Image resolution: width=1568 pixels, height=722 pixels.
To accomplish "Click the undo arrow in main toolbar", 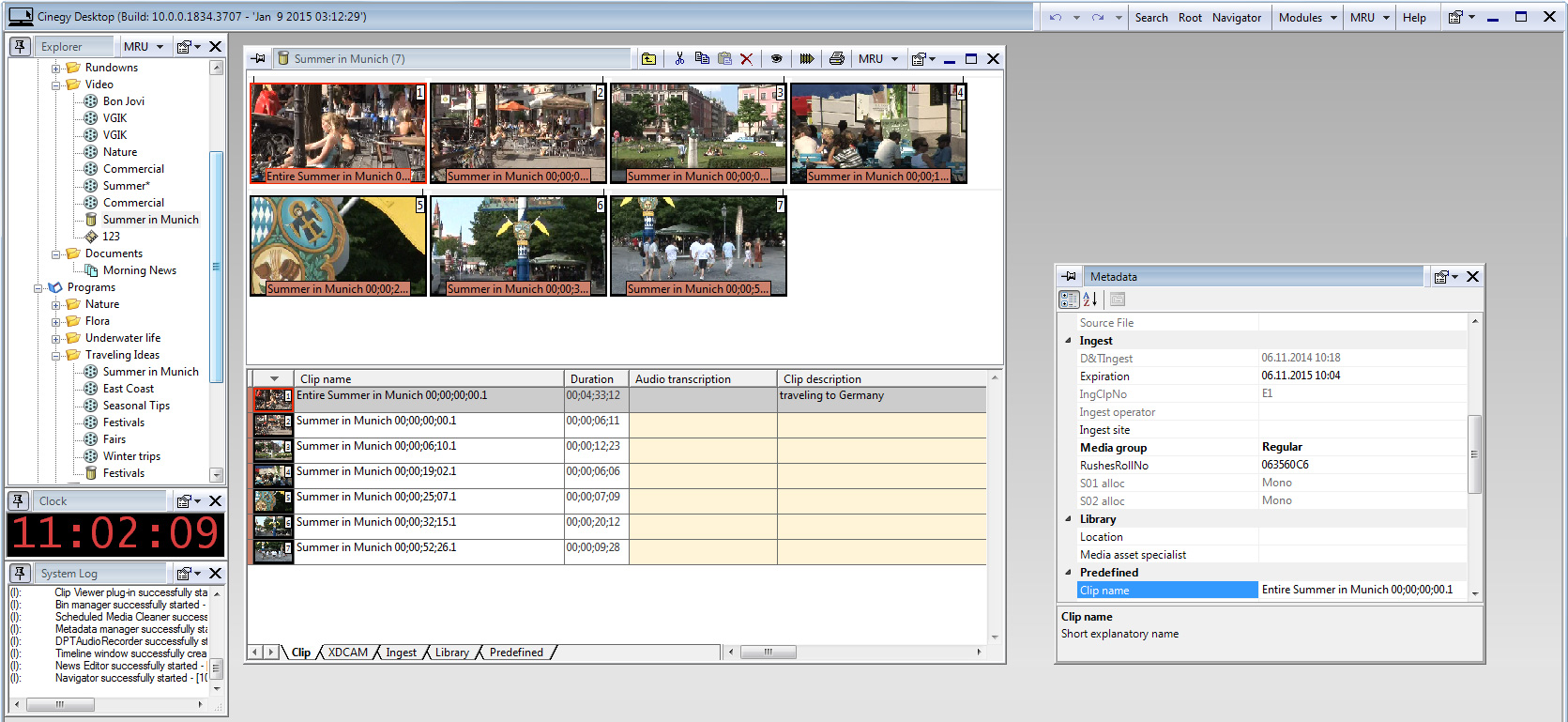I will pyautogui.click(x=1056, y=17).
